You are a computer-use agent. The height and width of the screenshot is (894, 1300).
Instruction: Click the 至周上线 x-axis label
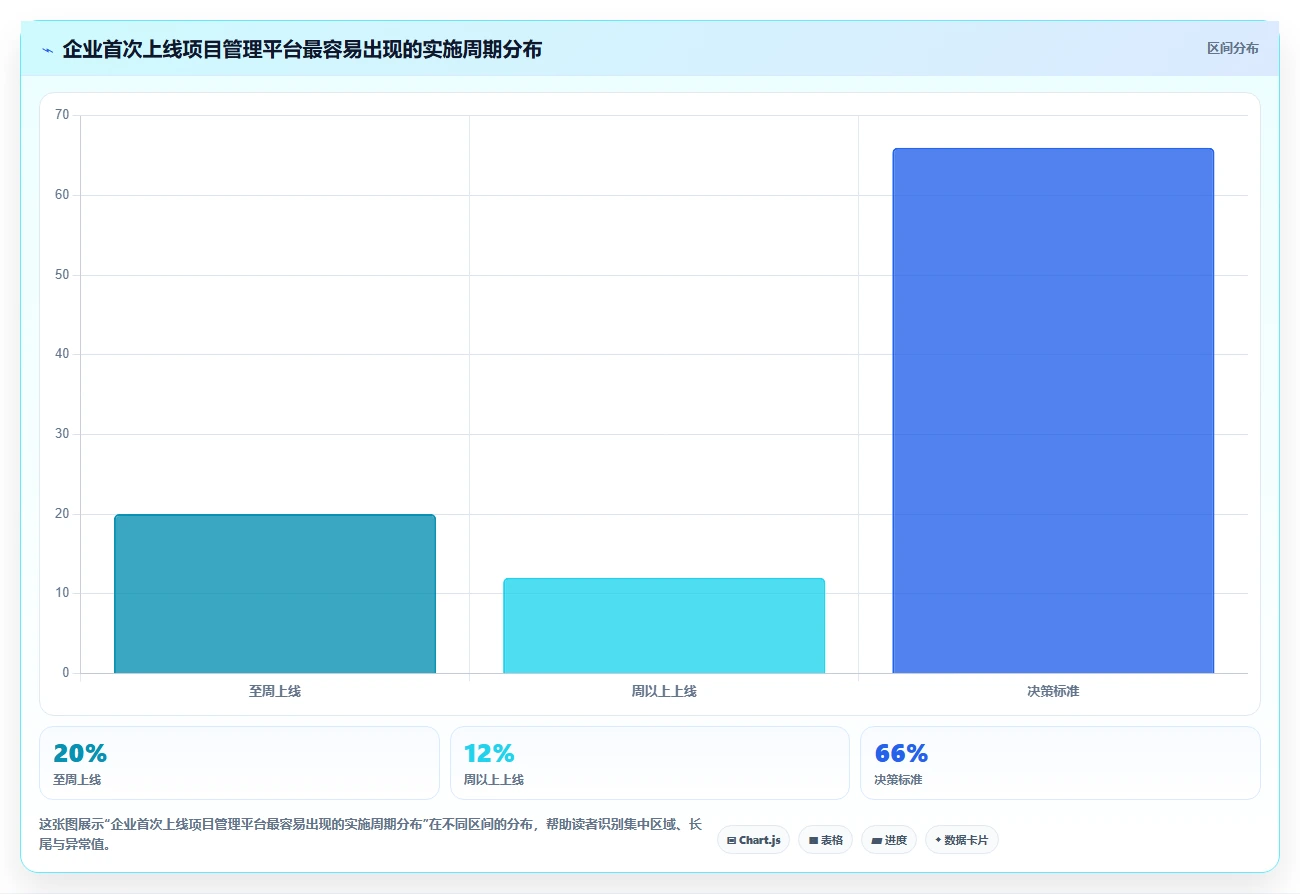275,691
